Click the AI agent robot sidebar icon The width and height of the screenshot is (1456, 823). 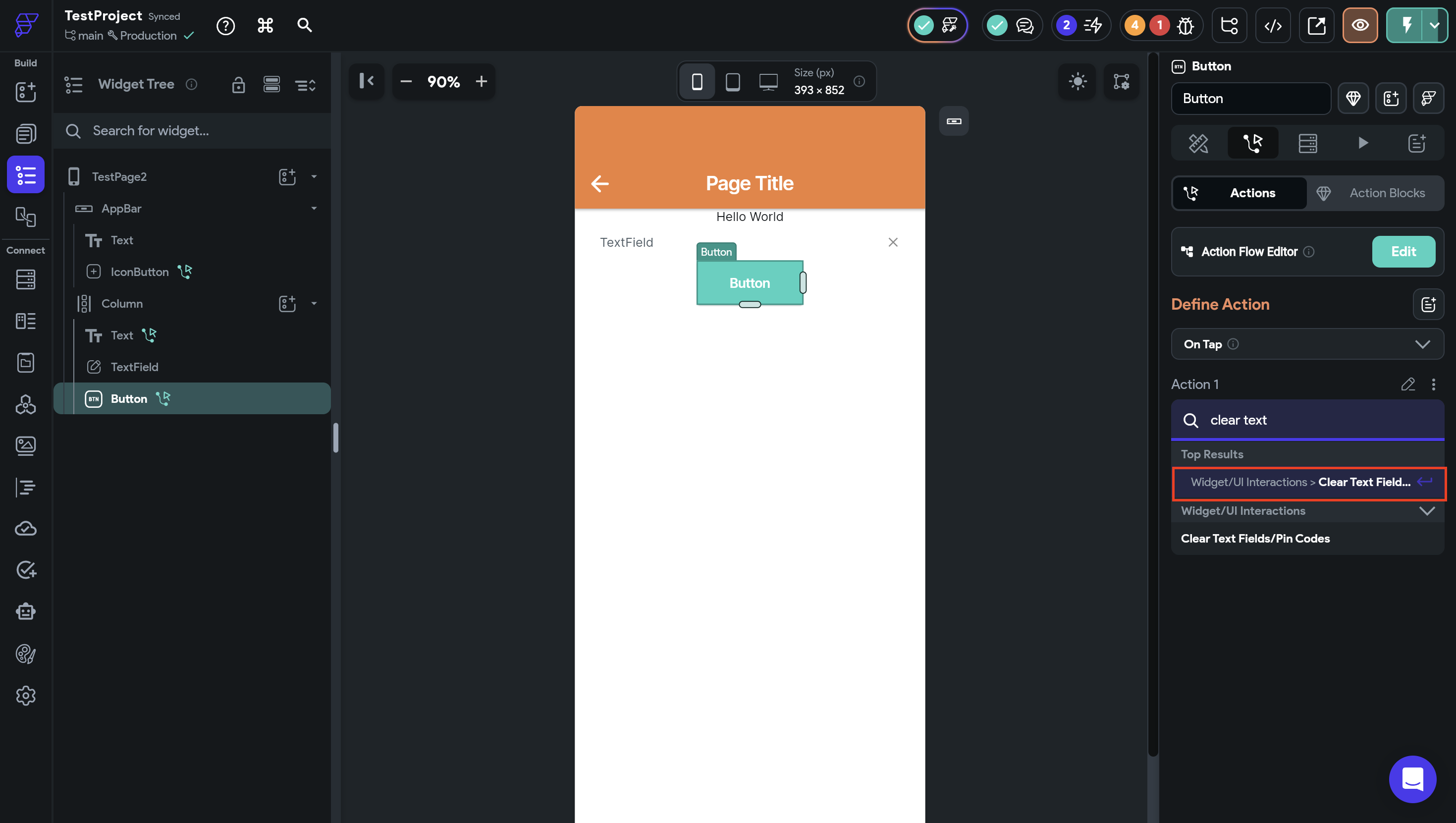(x=25, y=611)
